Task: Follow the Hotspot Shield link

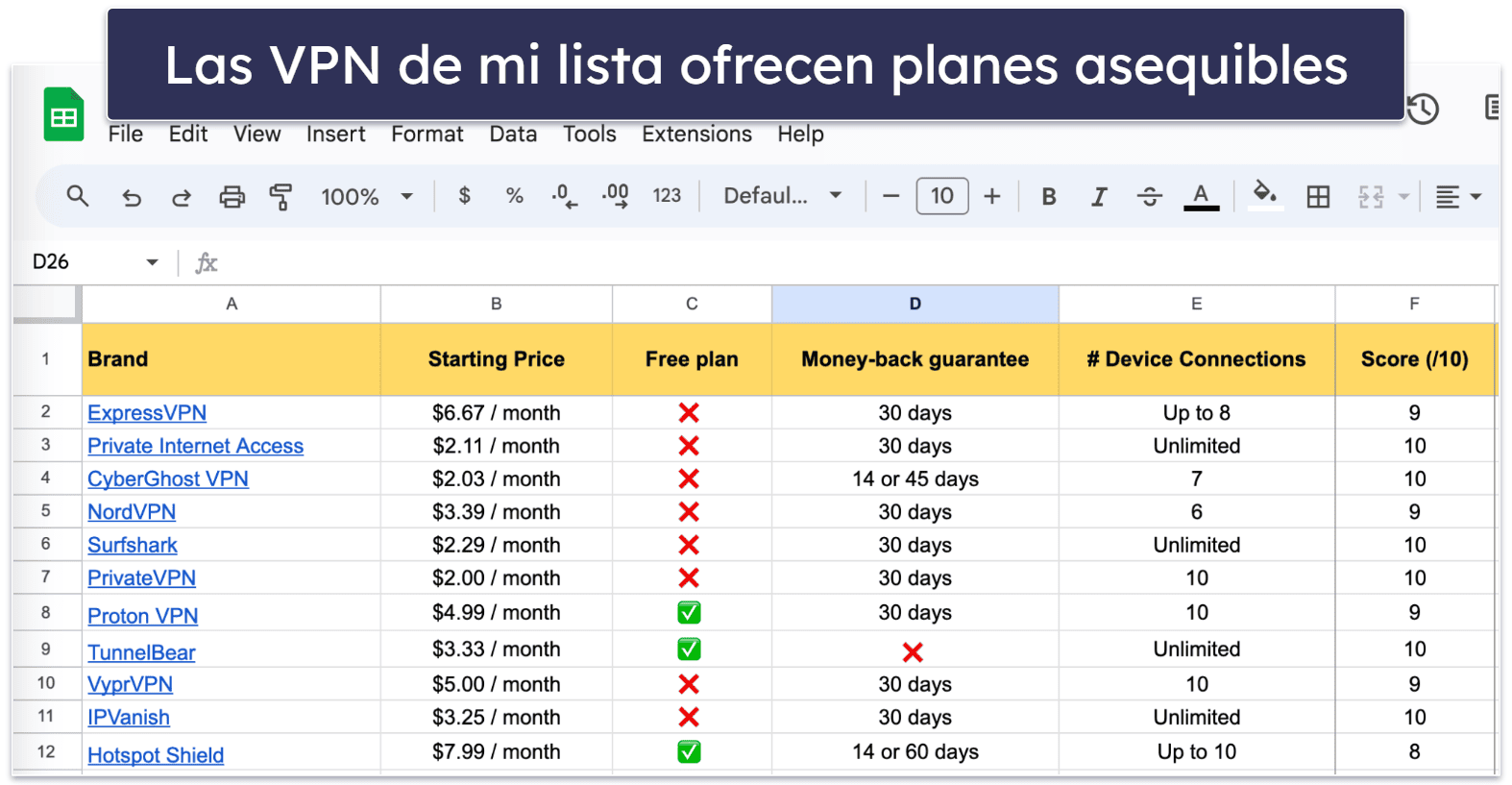Action: (156, 755)
